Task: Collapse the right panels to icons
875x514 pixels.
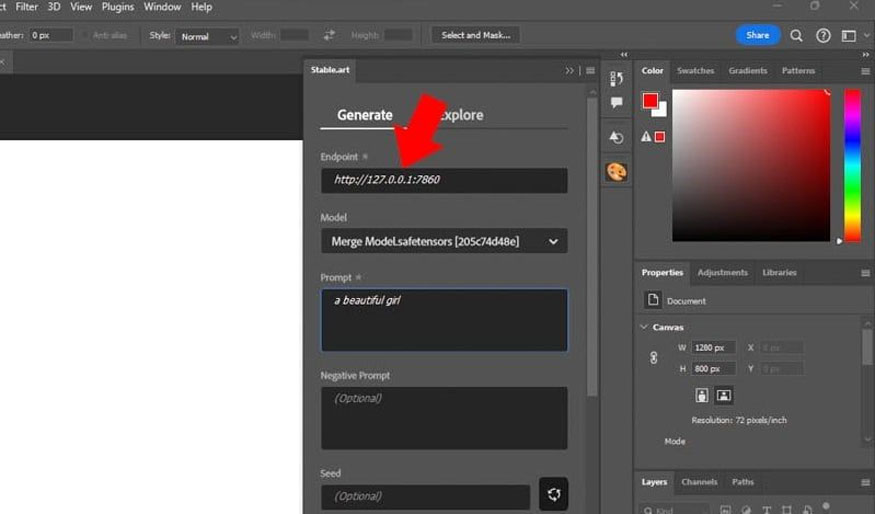Action: [866, 55]
